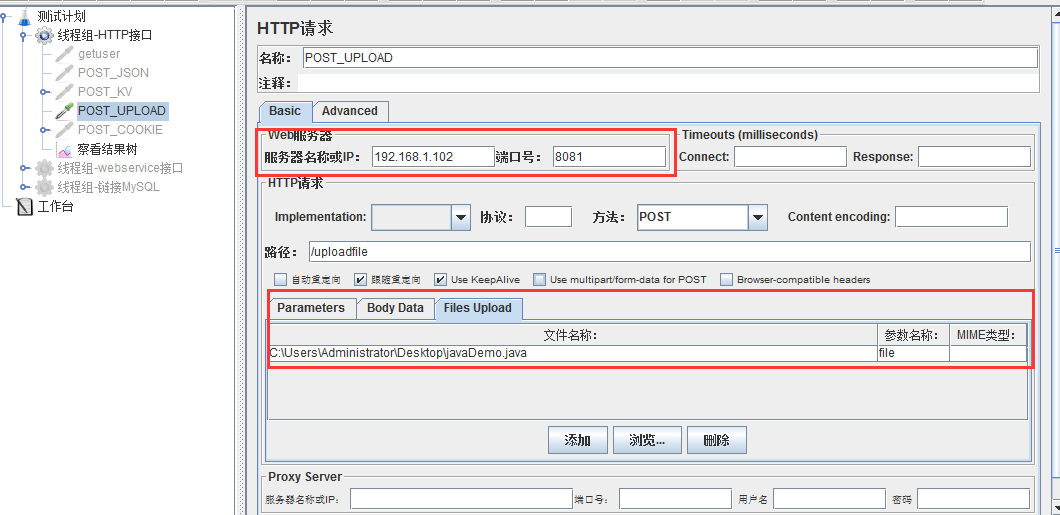The image size is (1060, 515).
Task: Open the Implementation dropdown
Action: [x=461, y=218]
